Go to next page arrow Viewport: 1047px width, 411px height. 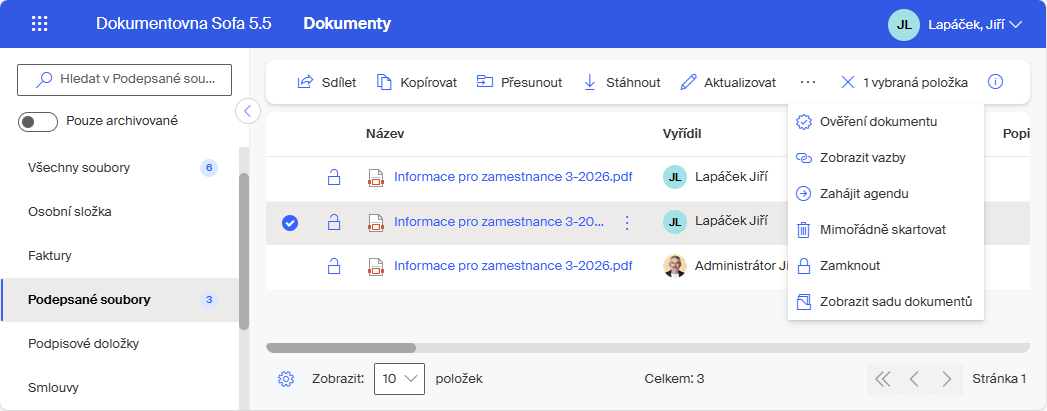point(946,379)
